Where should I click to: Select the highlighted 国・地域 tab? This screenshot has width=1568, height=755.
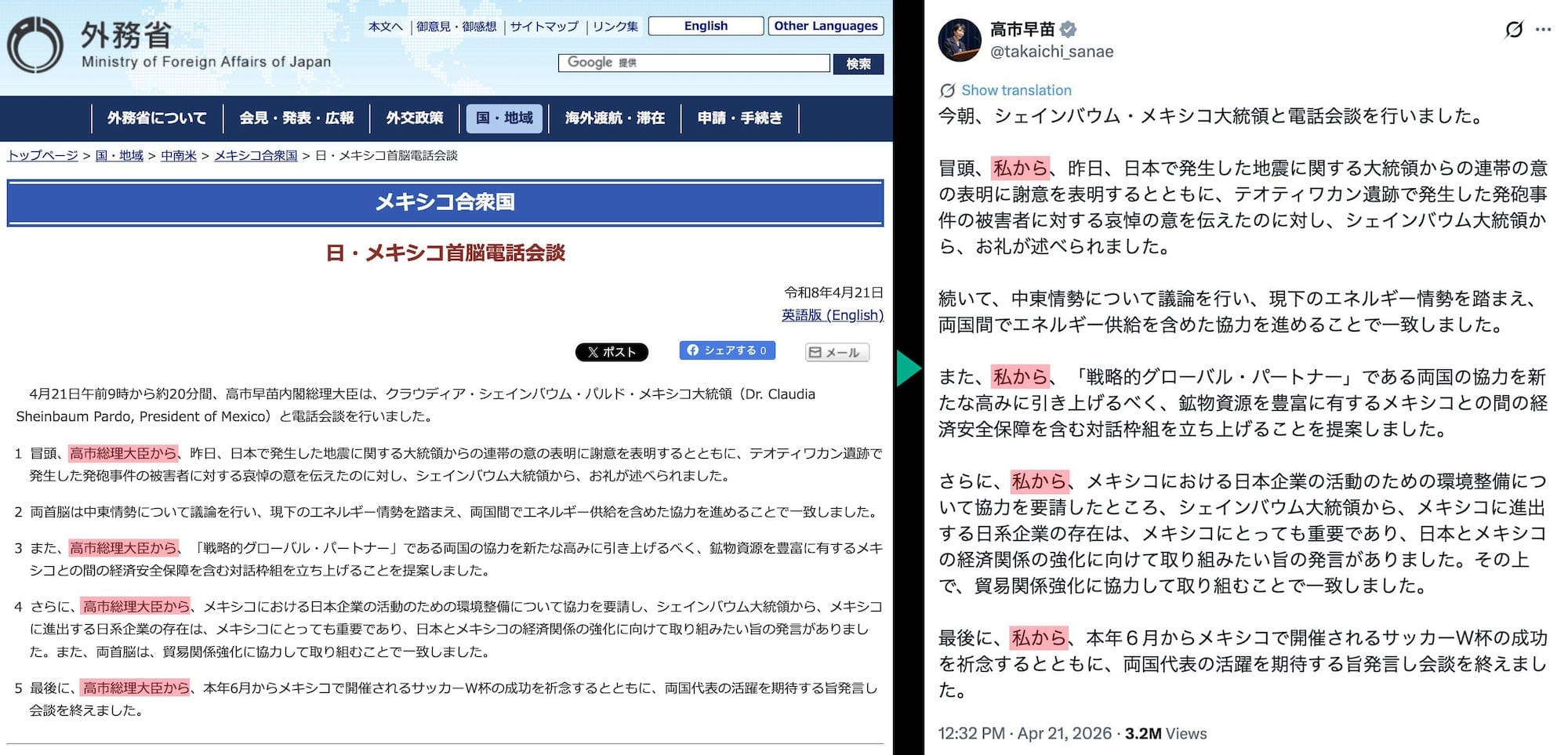point(504,118)
